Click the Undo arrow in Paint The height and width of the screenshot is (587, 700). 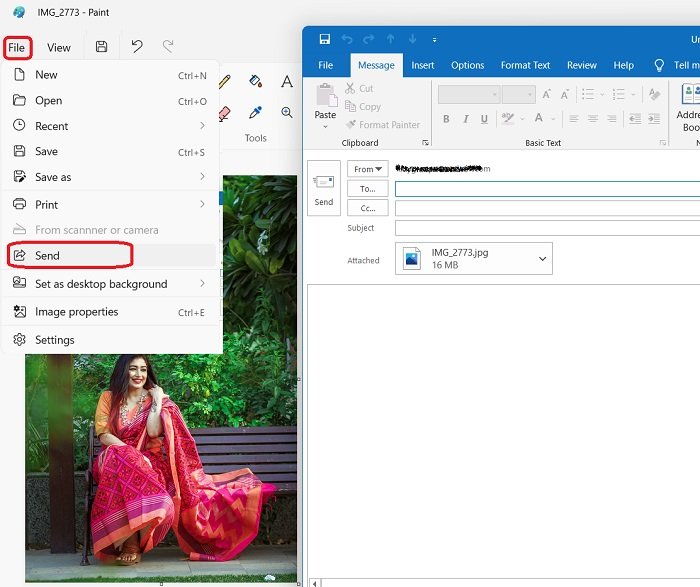(137, 47)
